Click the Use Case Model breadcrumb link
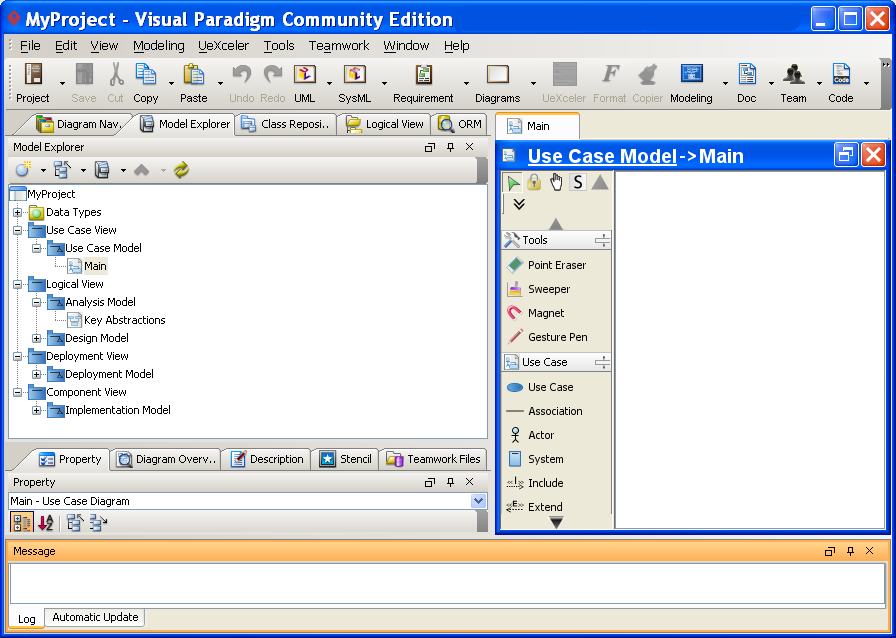The image size is (896, 638). click(602, 156)
